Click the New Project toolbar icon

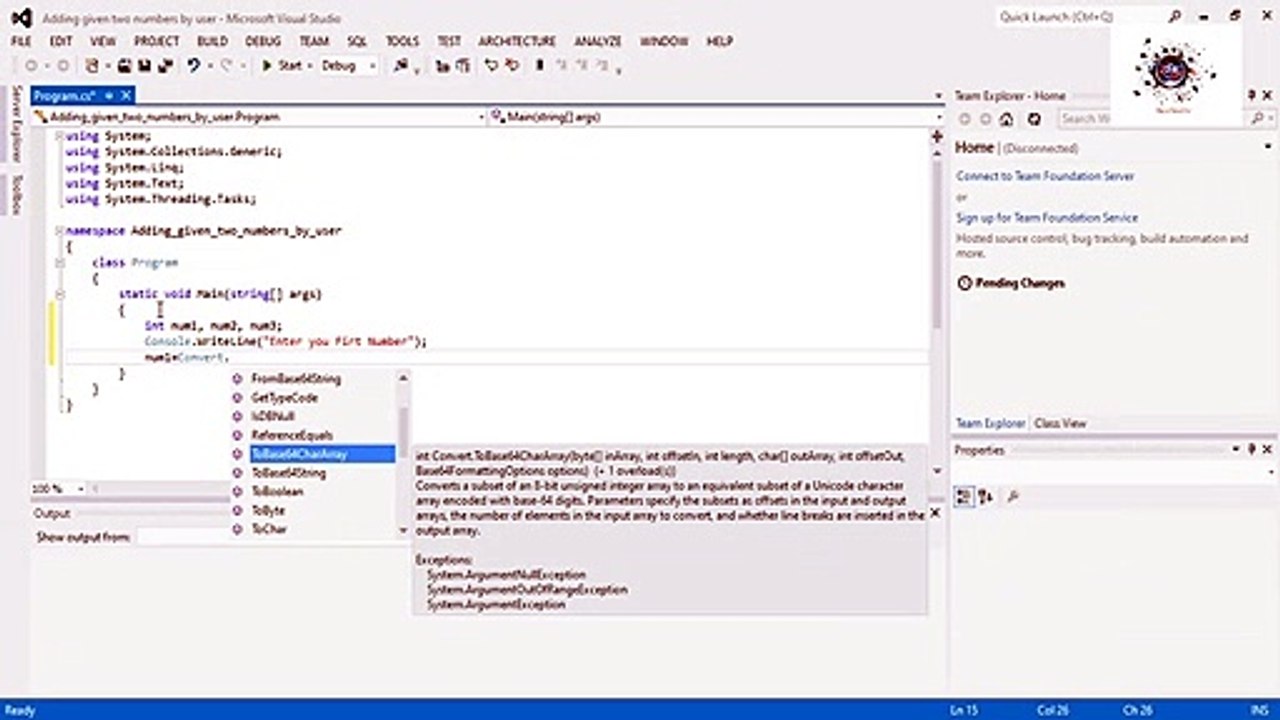point(93,66)
